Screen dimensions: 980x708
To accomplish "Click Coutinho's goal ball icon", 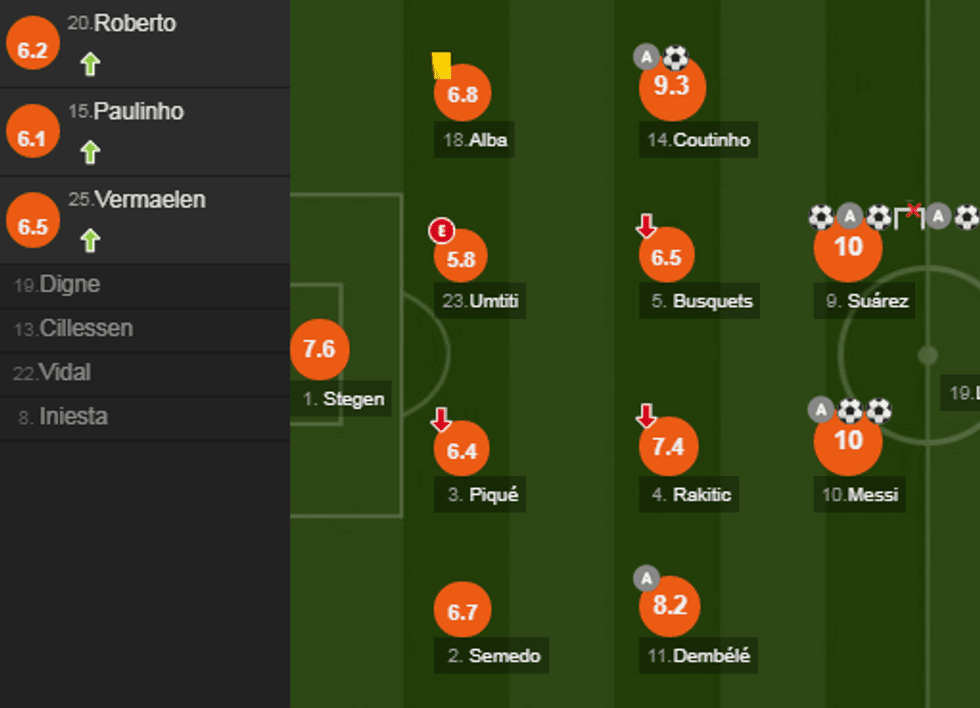I will pyautogui.click(x=676, y=58).
